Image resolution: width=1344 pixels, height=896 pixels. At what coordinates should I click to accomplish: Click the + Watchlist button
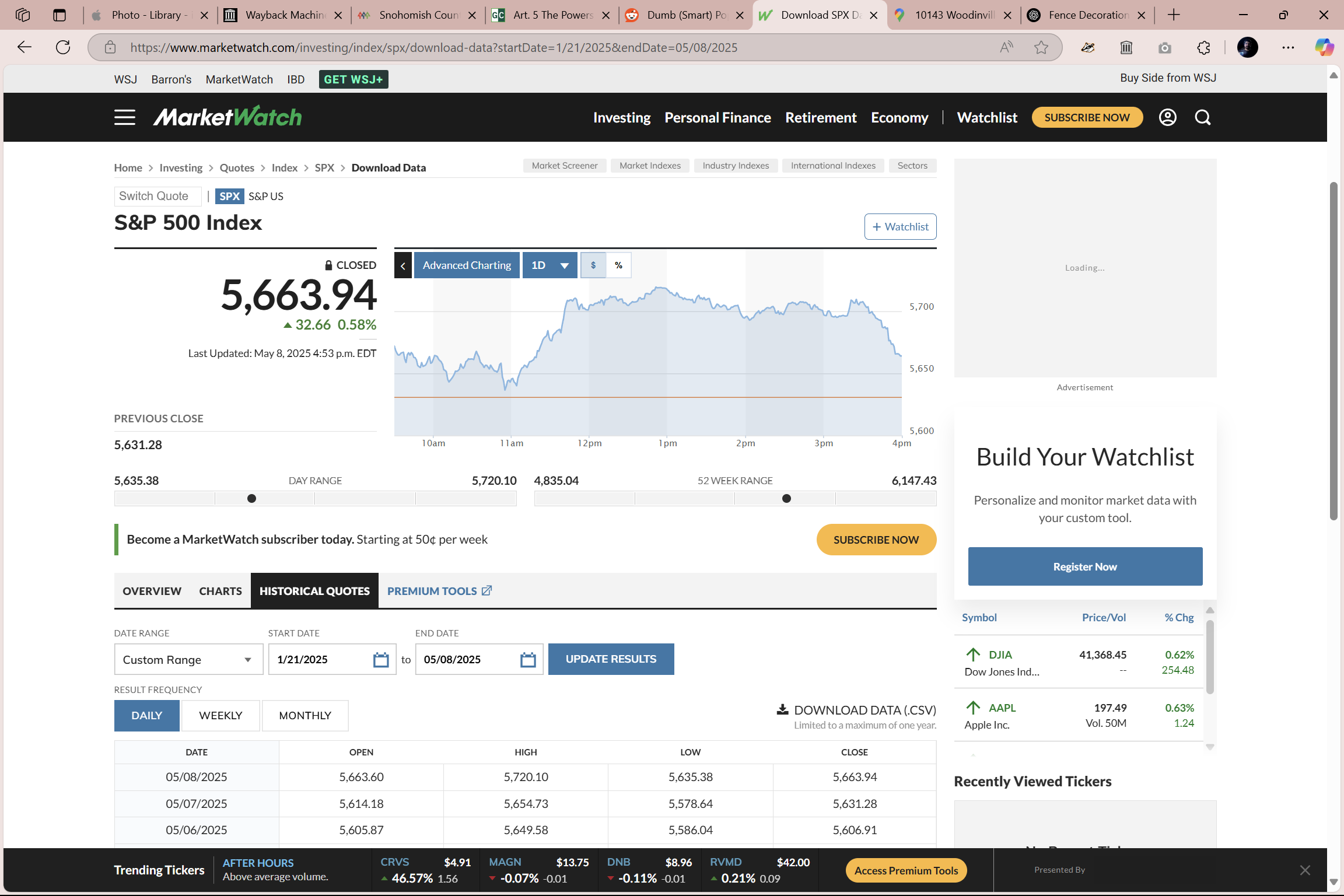click(x=900, y=226)
